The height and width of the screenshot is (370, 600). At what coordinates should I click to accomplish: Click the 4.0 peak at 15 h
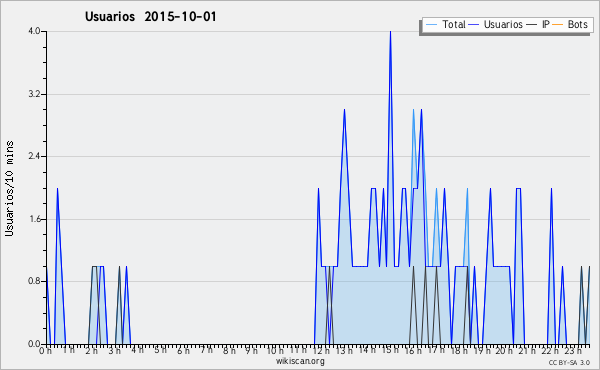[x=390, y=32]
